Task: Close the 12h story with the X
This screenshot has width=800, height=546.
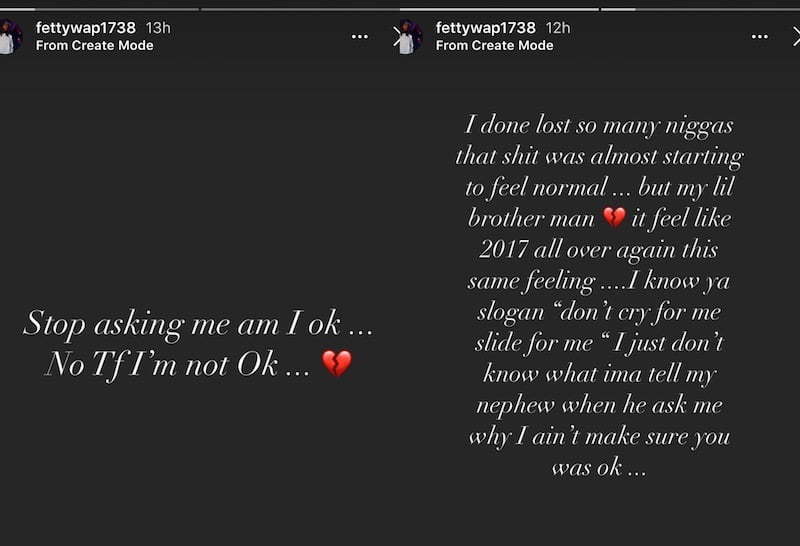Action: pyautogui.click(x=796, y=36)
